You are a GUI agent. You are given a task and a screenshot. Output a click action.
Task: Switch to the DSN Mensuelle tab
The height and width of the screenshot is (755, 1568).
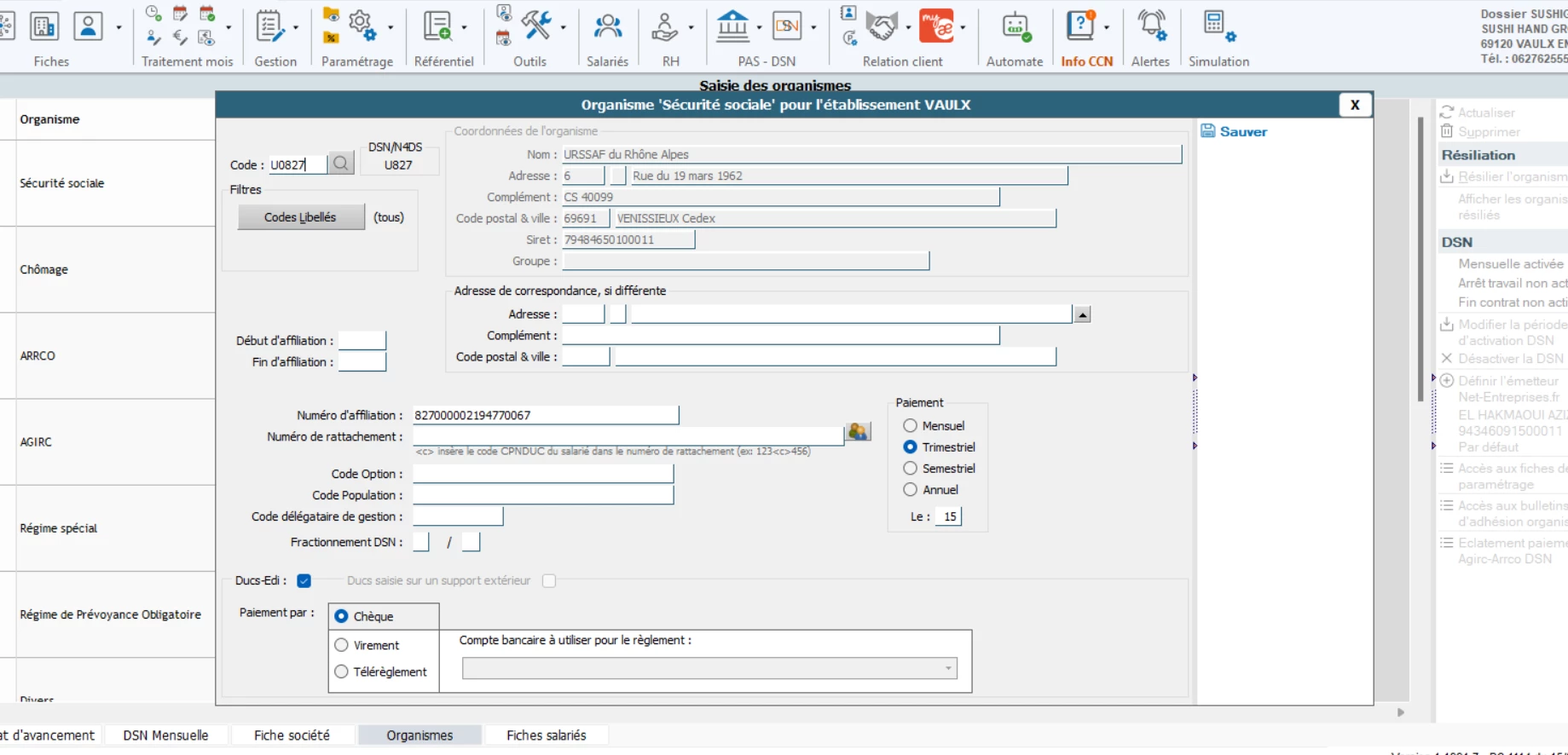[165, 735]
